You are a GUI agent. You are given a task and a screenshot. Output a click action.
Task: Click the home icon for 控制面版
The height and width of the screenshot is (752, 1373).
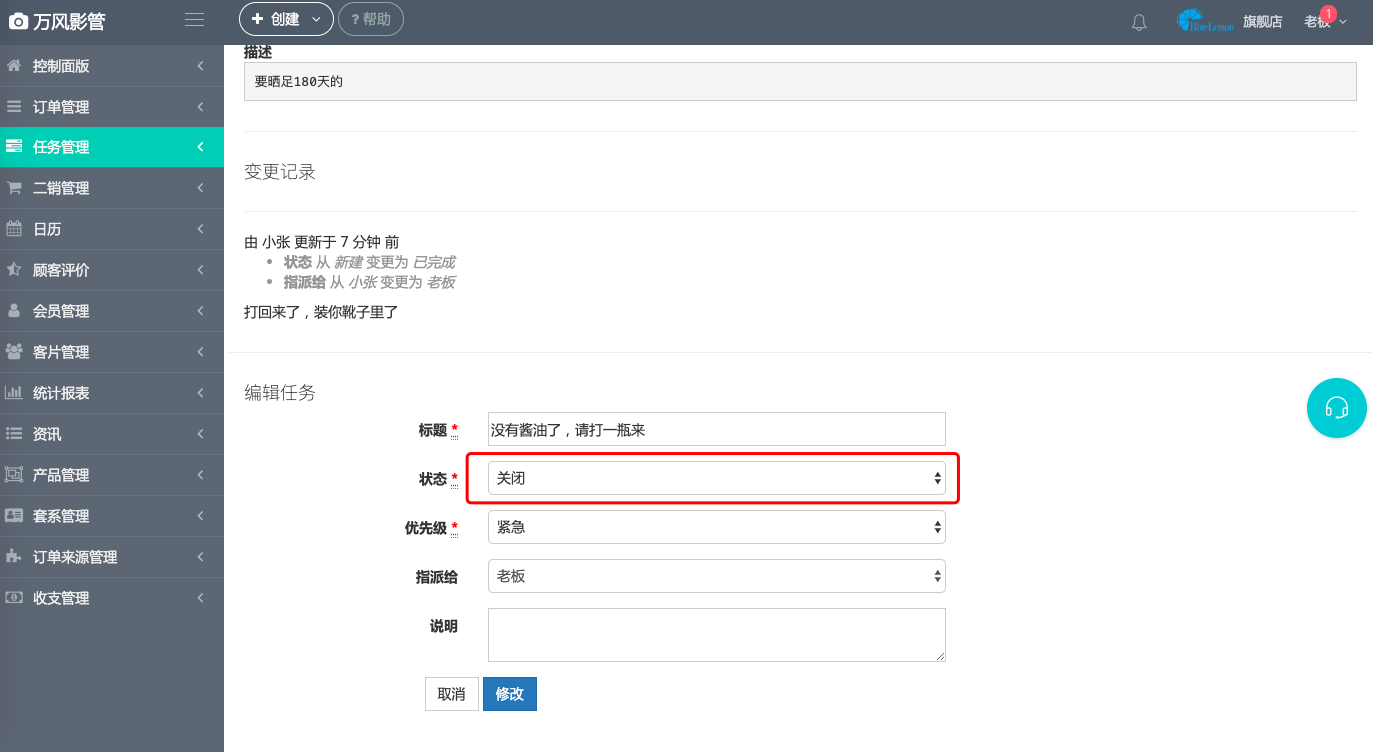point(14,66)
